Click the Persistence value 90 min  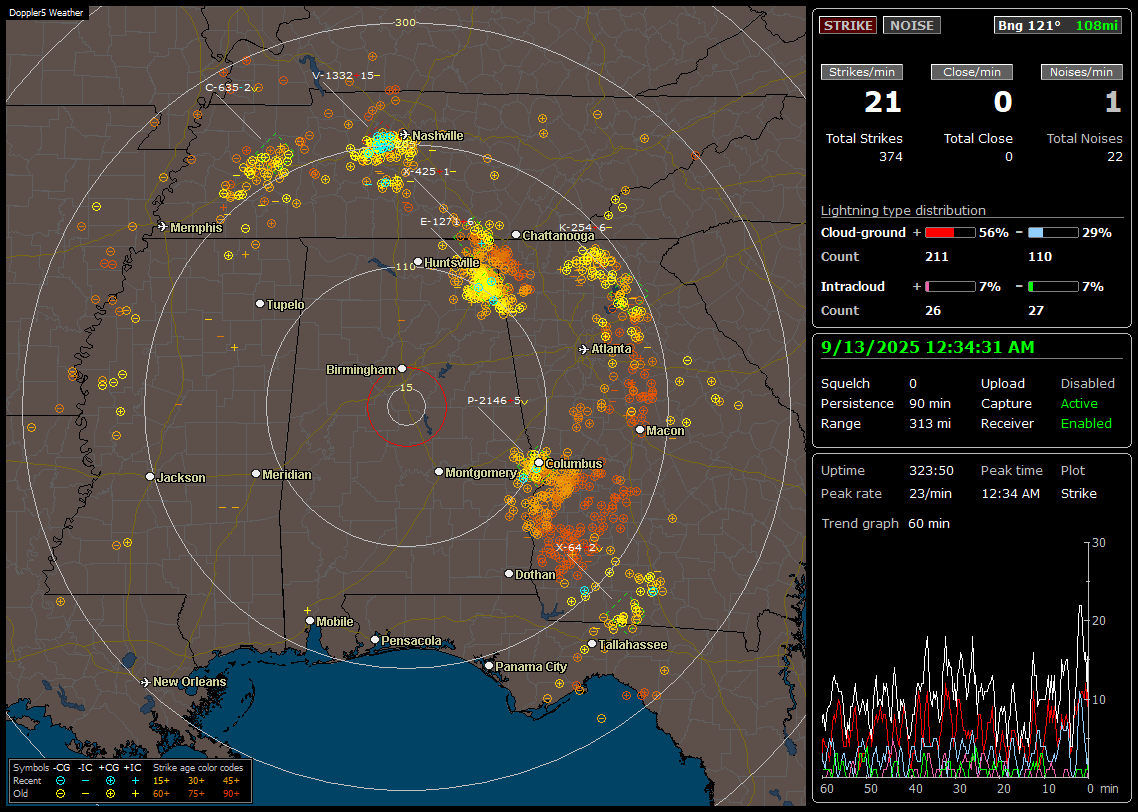930,403
